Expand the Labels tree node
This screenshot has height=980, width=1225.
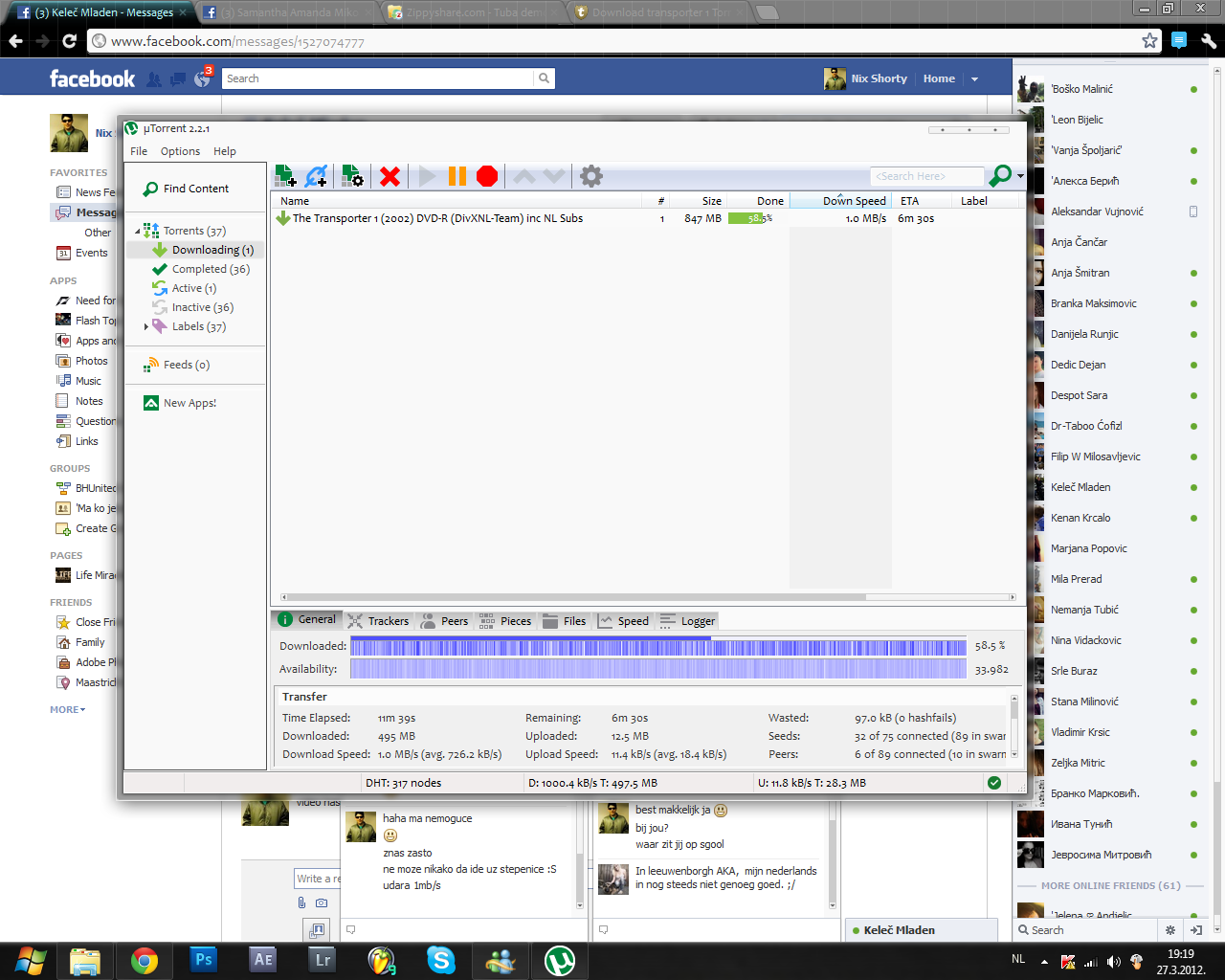[x=146, y=326]
